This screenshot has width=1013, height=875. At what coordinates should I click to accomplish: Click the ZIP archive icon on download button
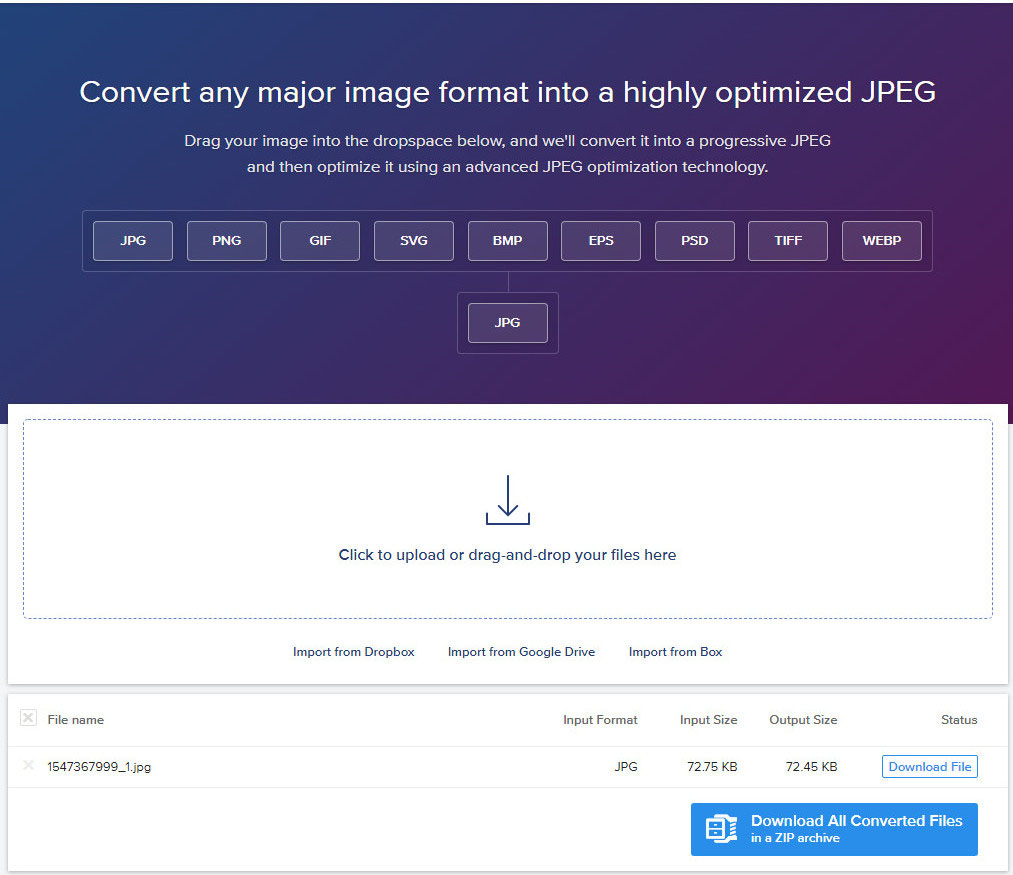pos(721,828)
